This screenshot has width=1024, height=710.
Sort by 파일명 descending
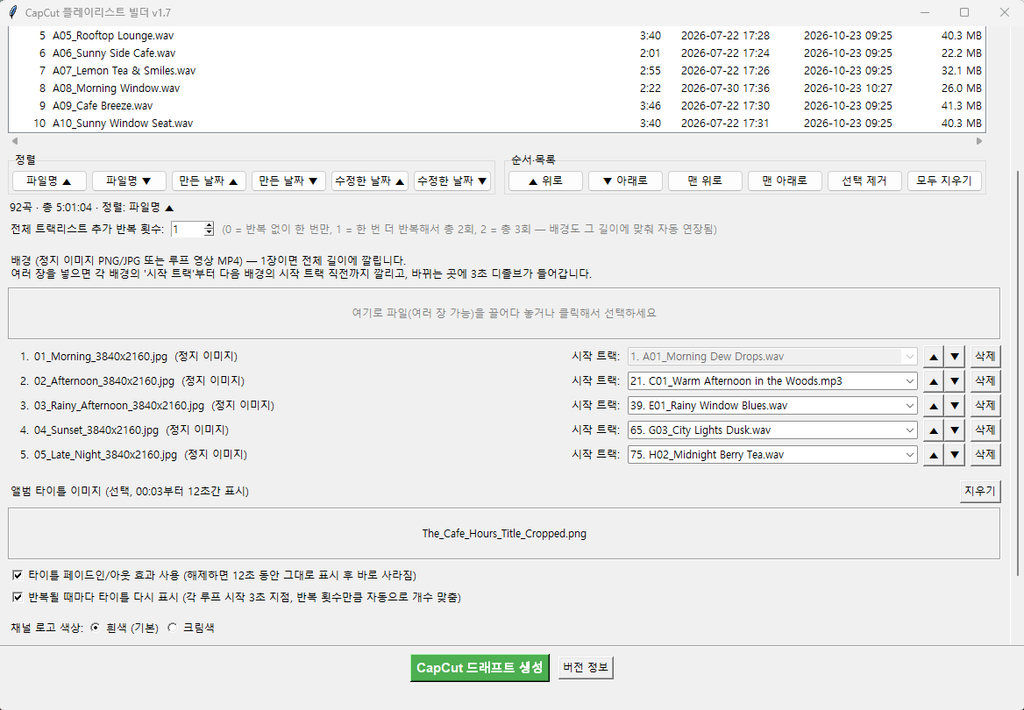[129, 181]
